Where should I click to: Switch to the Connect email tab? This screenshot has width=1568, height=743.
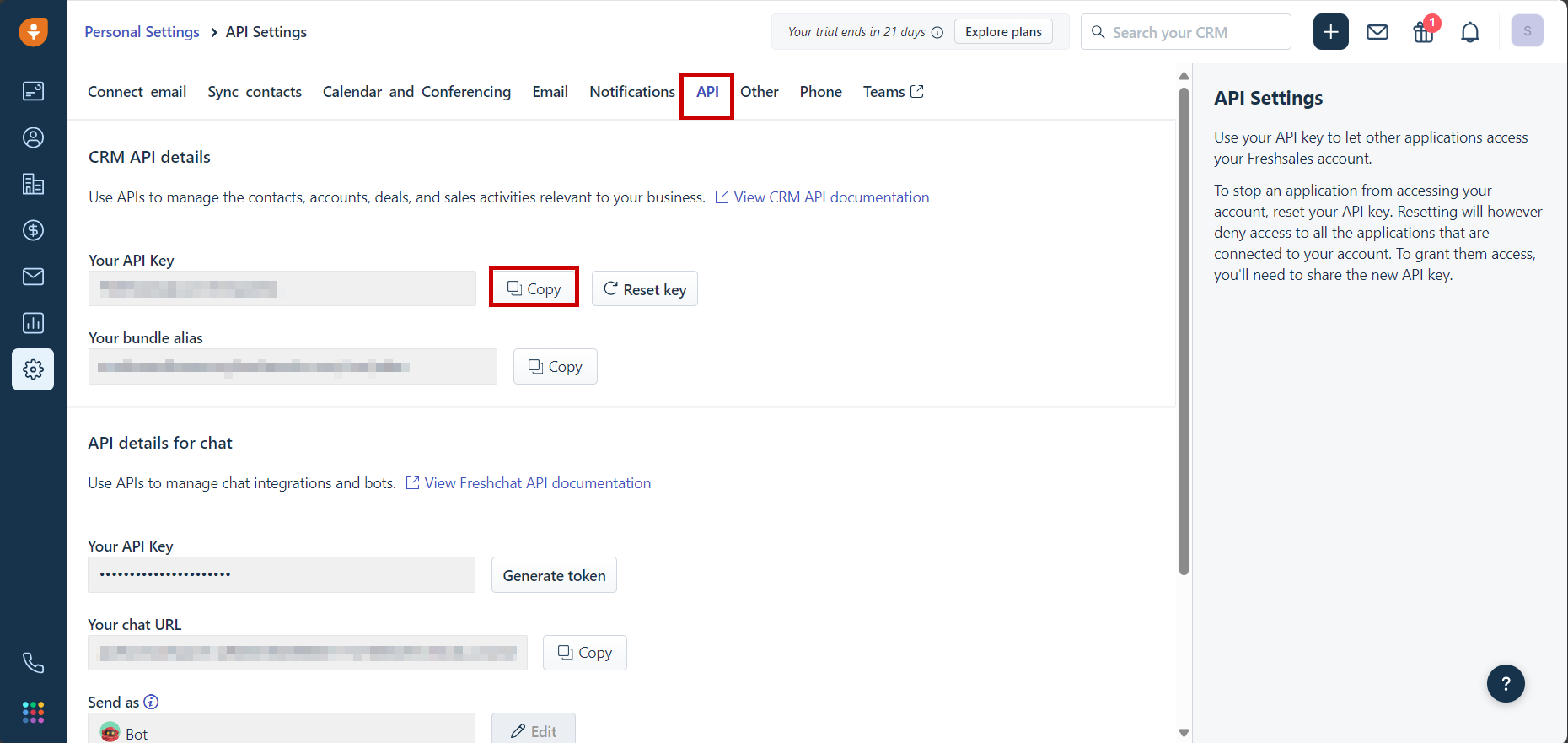point(137,92)
